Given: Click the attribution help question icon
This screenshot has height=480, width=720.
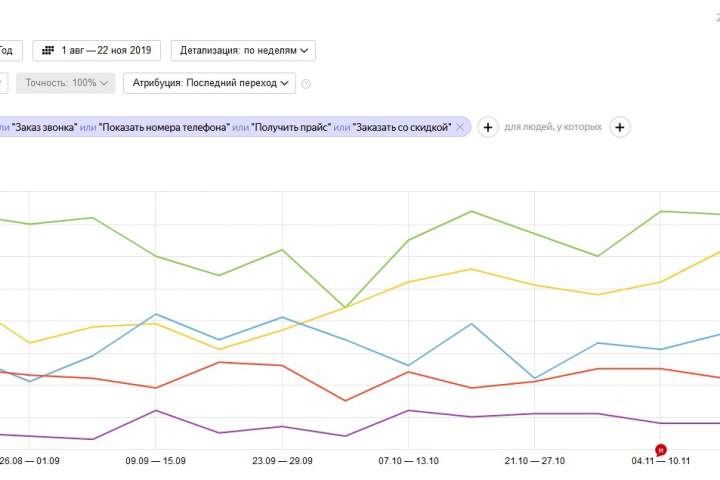Looking at the screenshot, I should coord(307,84).
